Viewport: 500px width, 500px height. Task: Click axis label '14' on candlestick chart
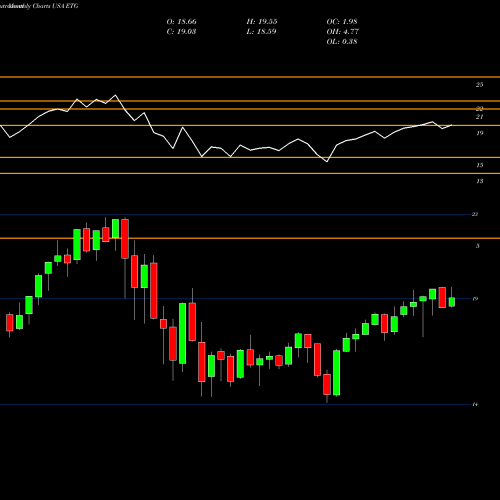[475, 404]
